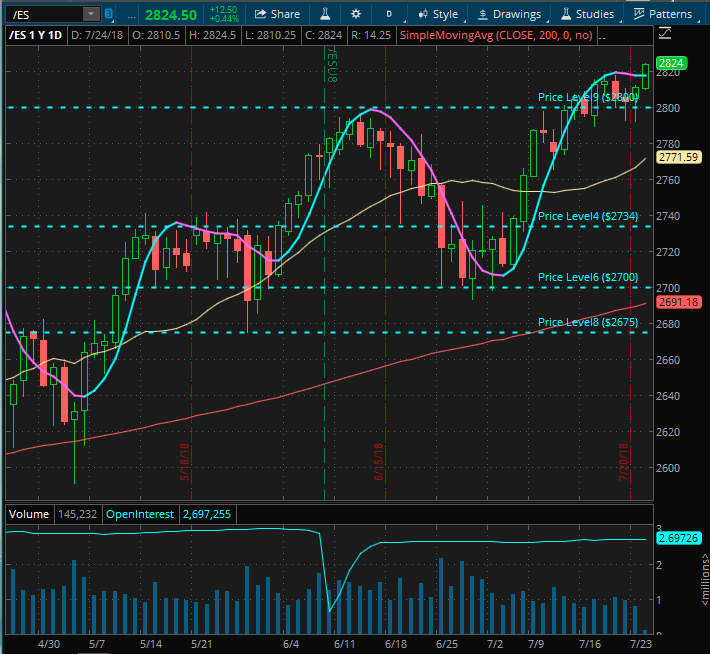Click the 2700 label on price axis
The image size is (710, 654).
tap(668, 288)
